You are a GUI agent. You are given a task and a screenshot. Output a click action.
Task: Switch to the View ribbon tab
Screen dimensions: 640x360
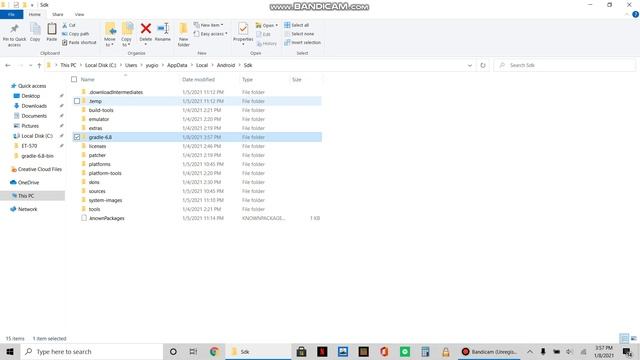coord(79,14)
